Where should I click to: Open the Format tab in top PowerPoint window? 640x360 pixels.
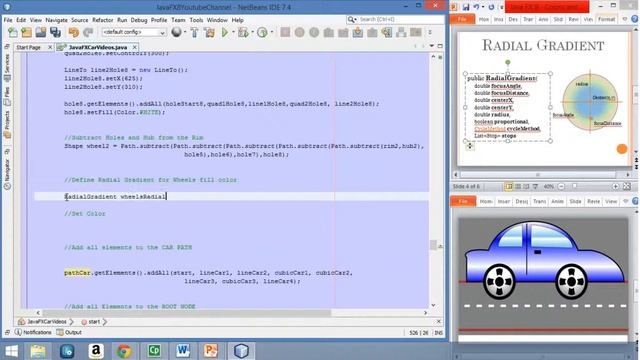click(x=606, y=19)
